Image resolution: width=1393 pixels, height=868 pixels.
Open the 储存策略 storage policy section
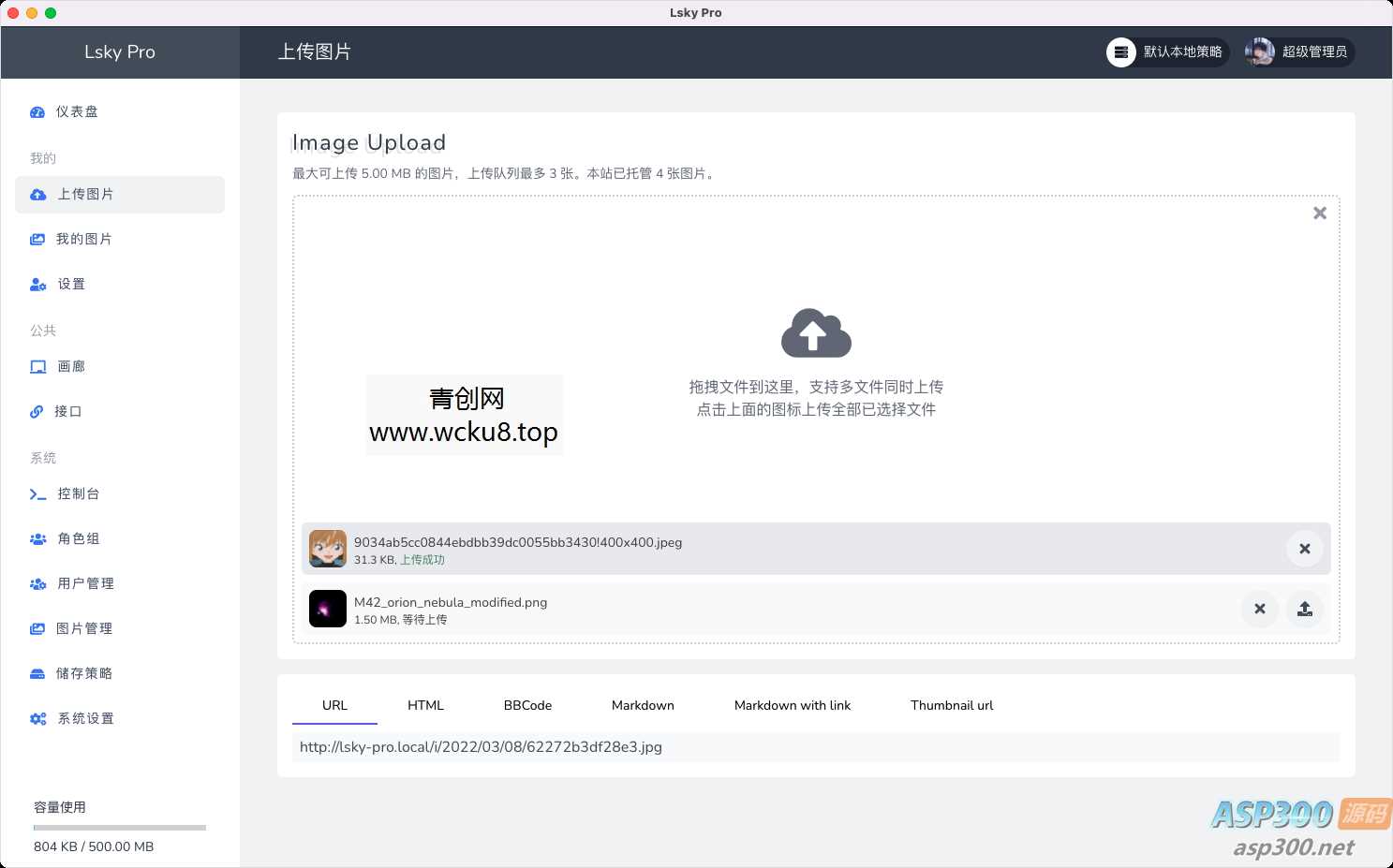pyautogui.click(x=85, y=673)
